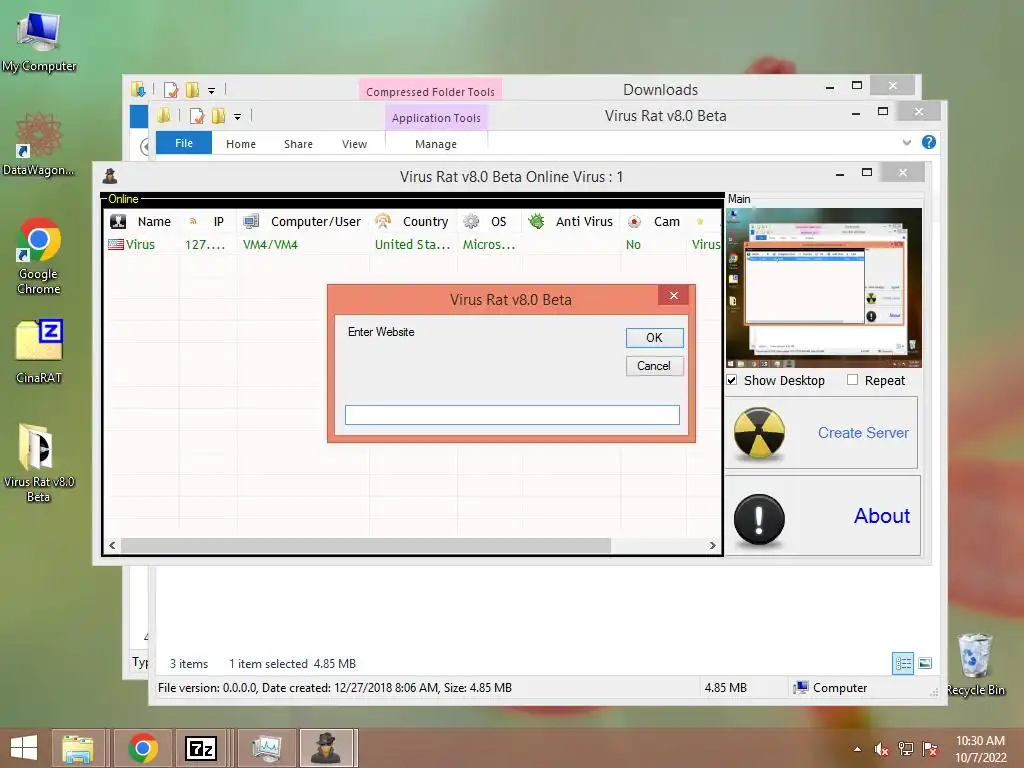The image size is (1024, 768).
Task: Open the Recycle Bin
Action: (976, 665)
